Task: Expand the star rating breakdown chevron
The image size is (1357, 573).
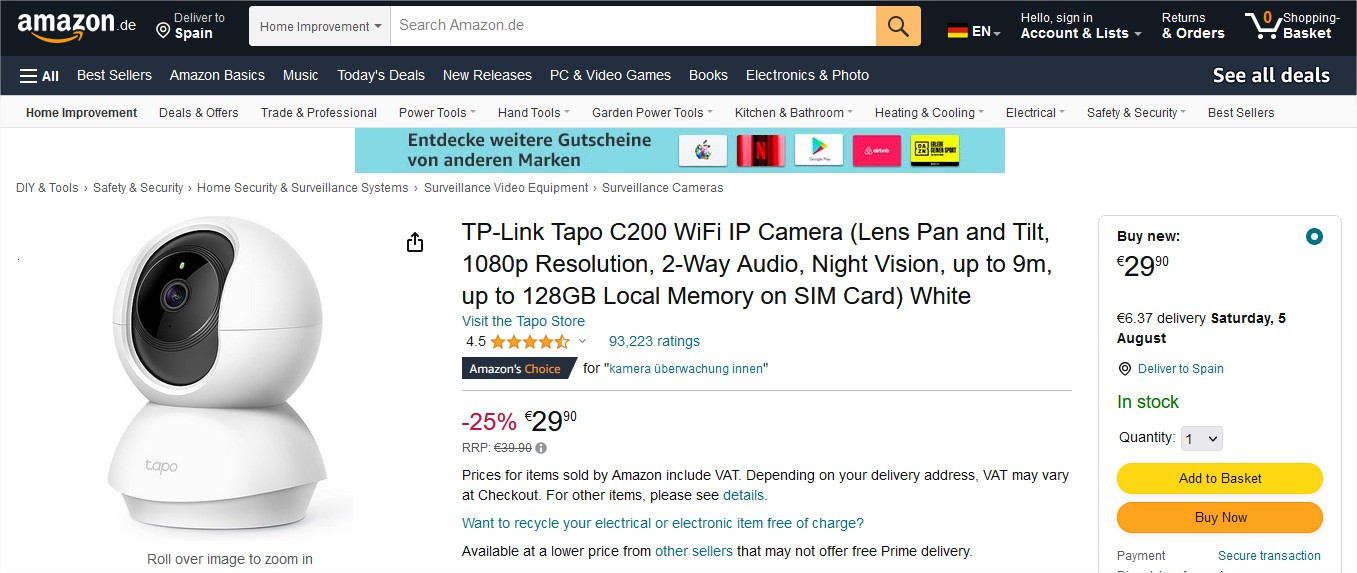Action: (582, 342)
